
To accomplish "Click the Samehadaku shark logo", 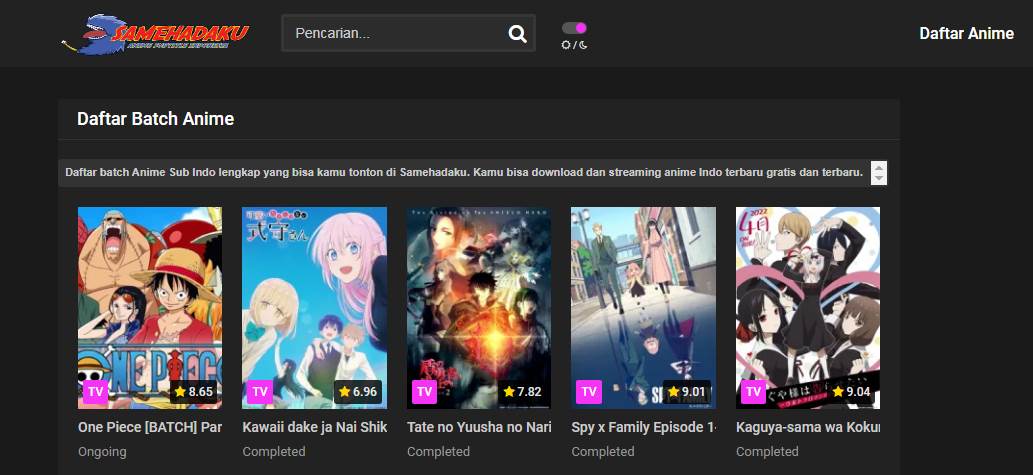I will pos(155,34).
